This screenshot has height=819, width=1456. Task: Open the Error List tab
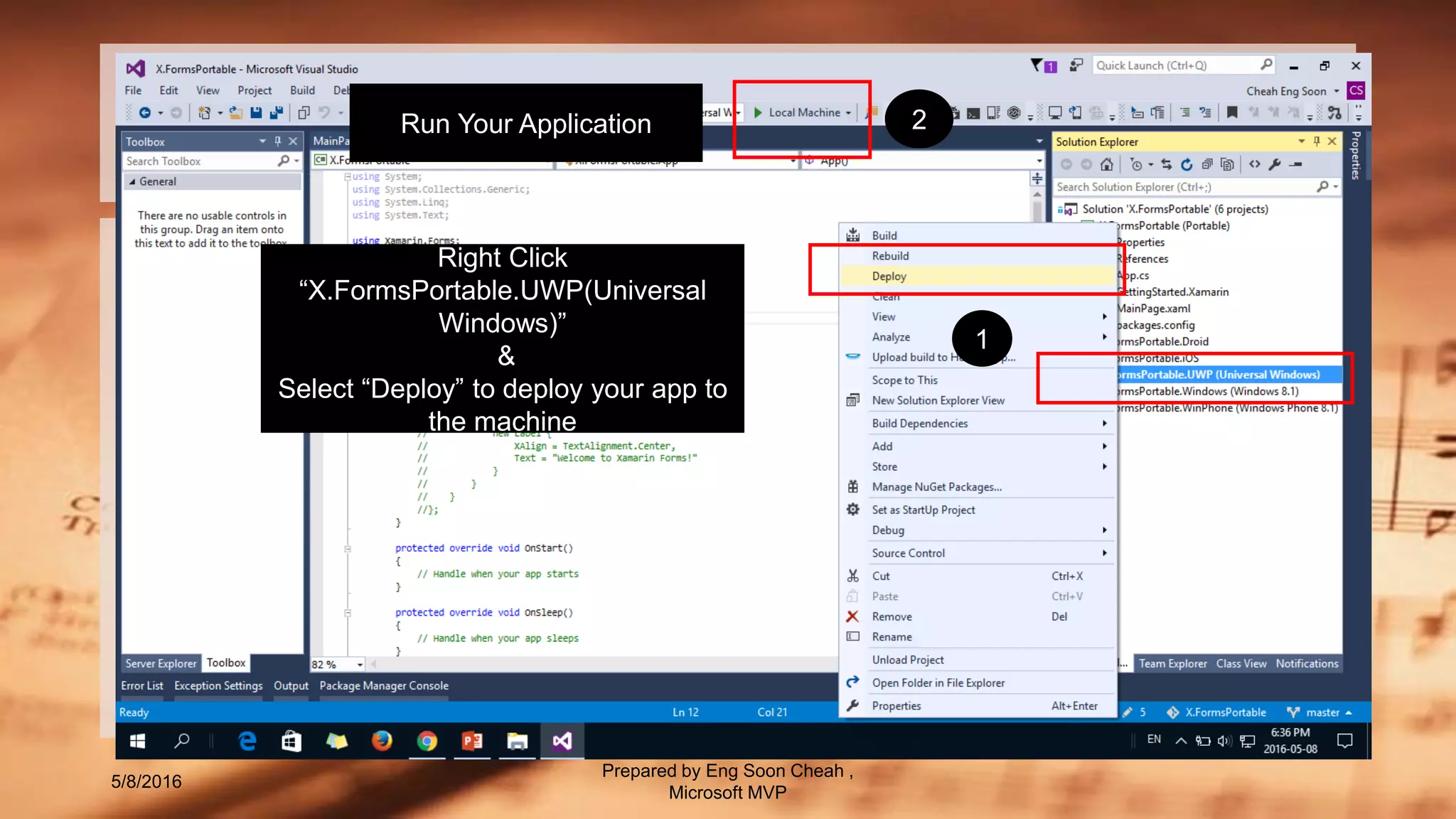(142, 685)
